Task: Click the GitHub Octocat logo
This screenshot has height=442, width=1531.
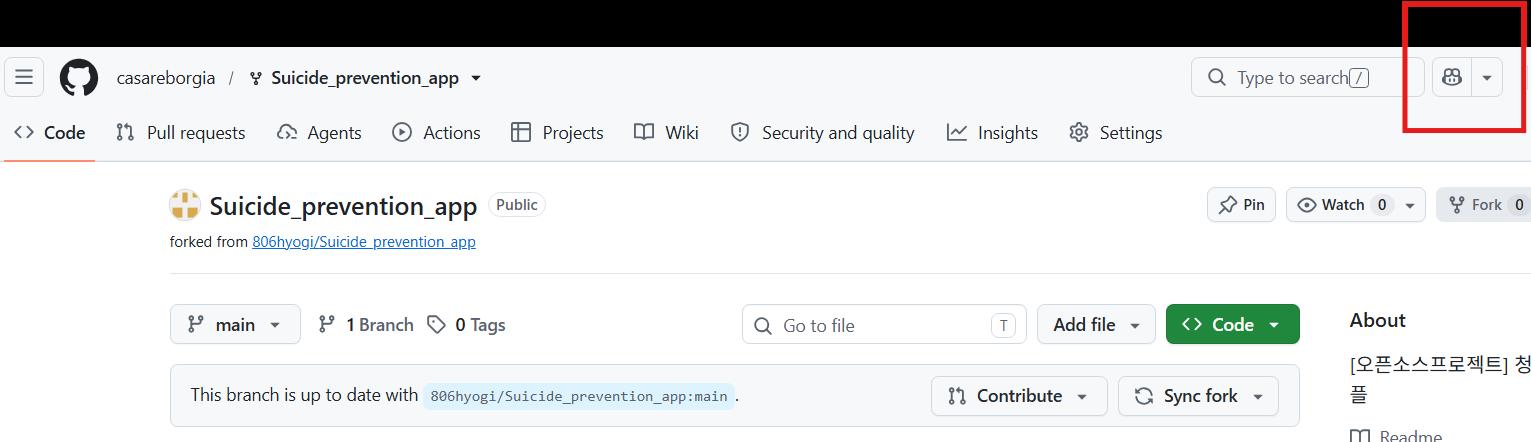Action: 79,77
